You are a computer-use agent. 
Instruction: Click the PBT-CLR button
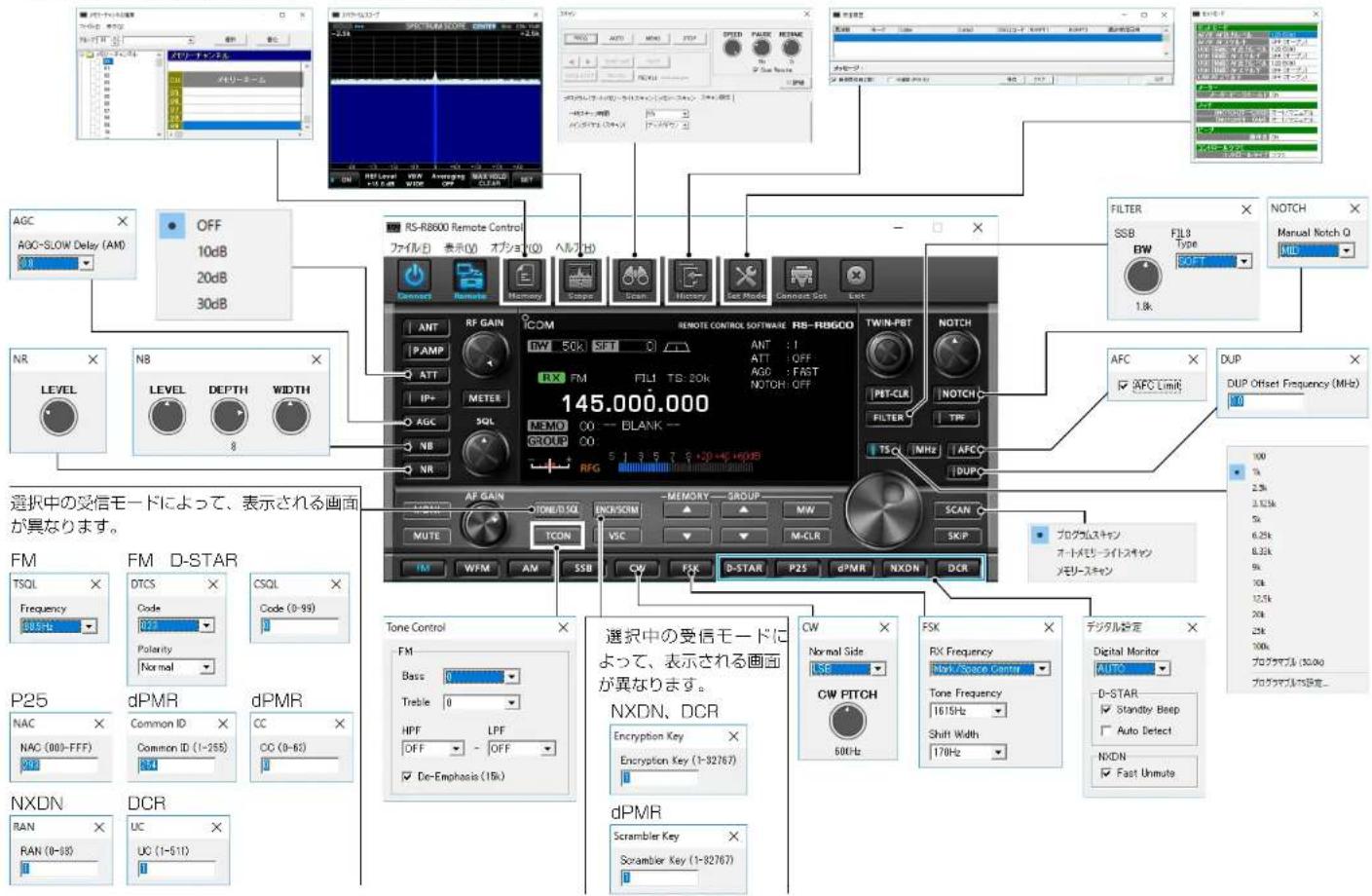889,393
